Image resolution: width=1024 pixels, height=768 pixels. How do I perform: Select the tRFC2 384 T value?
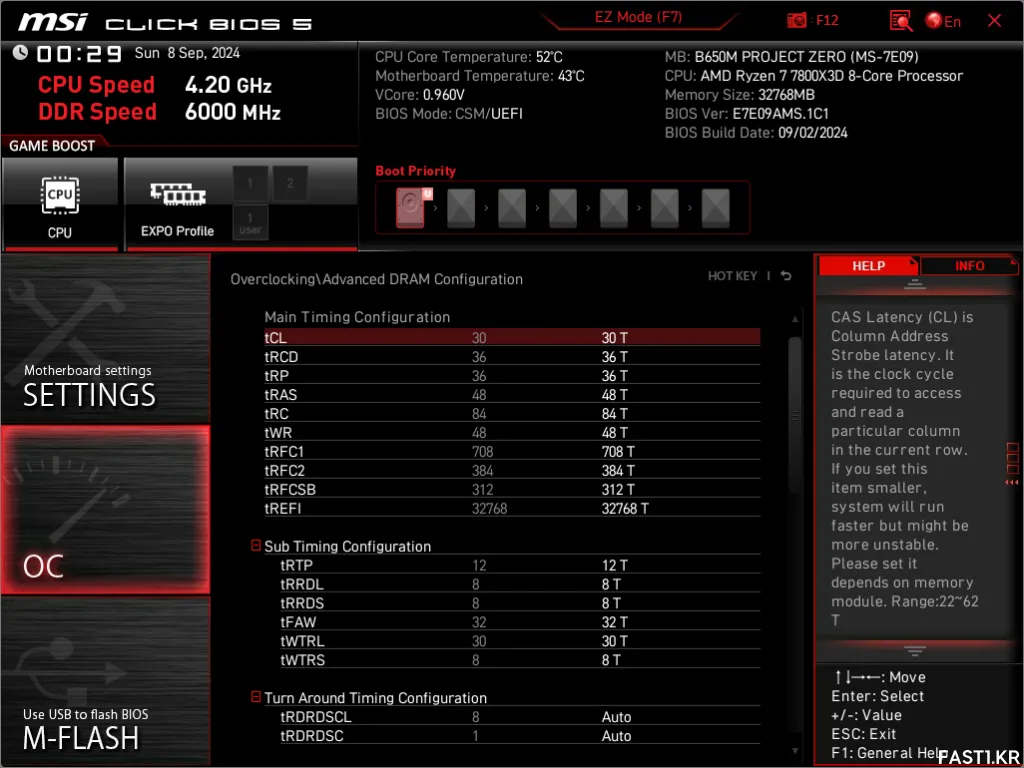618,470
